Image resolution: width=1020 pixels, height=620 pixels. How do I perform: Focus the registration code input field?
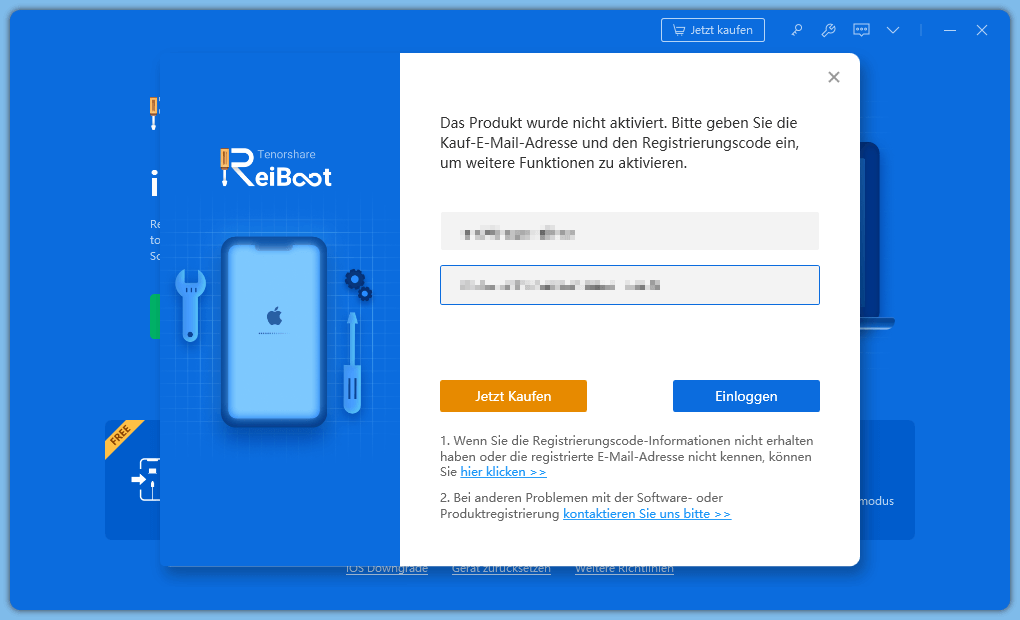(630, 285)
